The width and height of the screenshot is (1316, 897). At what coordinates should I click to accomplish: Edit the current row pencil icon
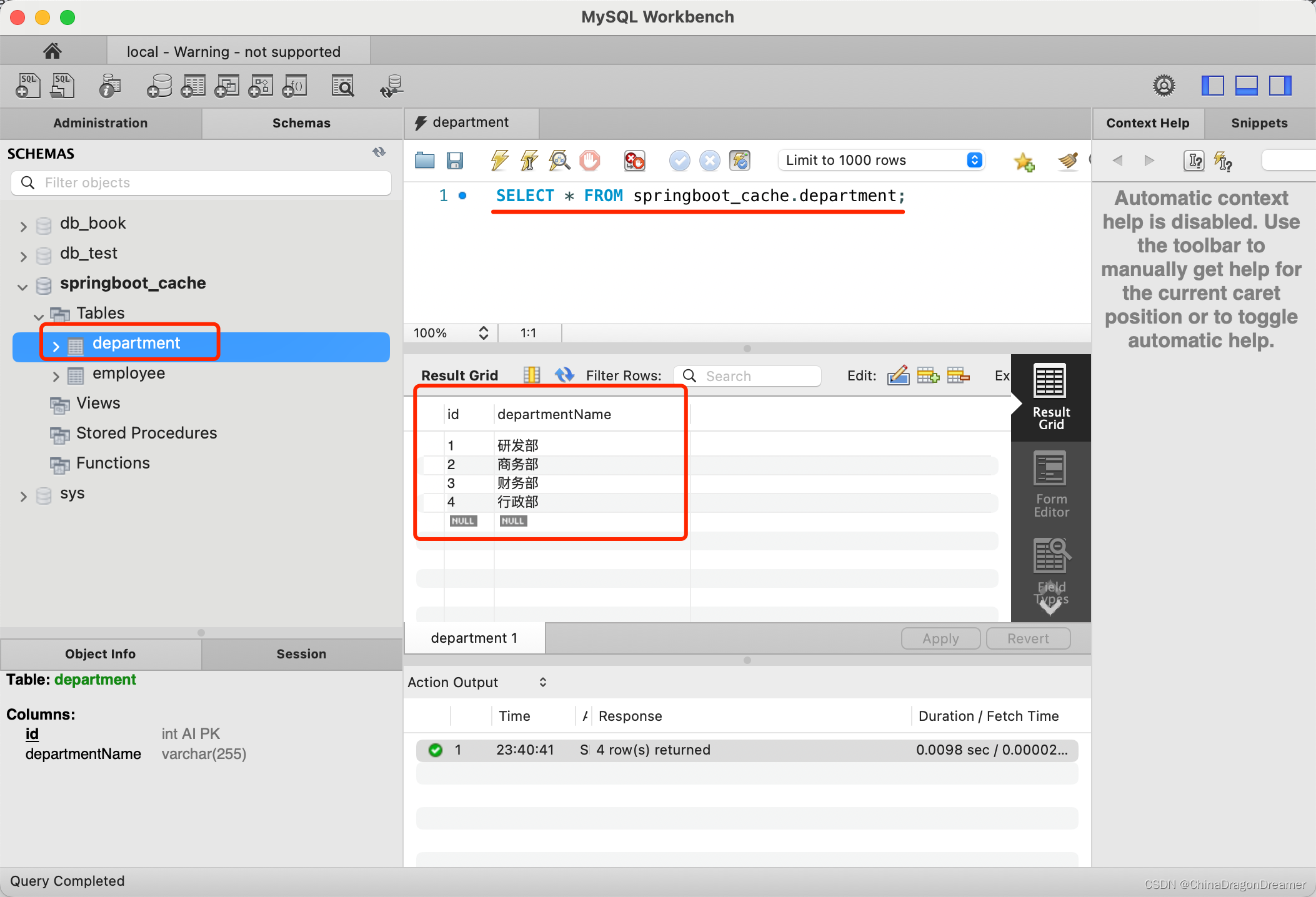[898, 375]
